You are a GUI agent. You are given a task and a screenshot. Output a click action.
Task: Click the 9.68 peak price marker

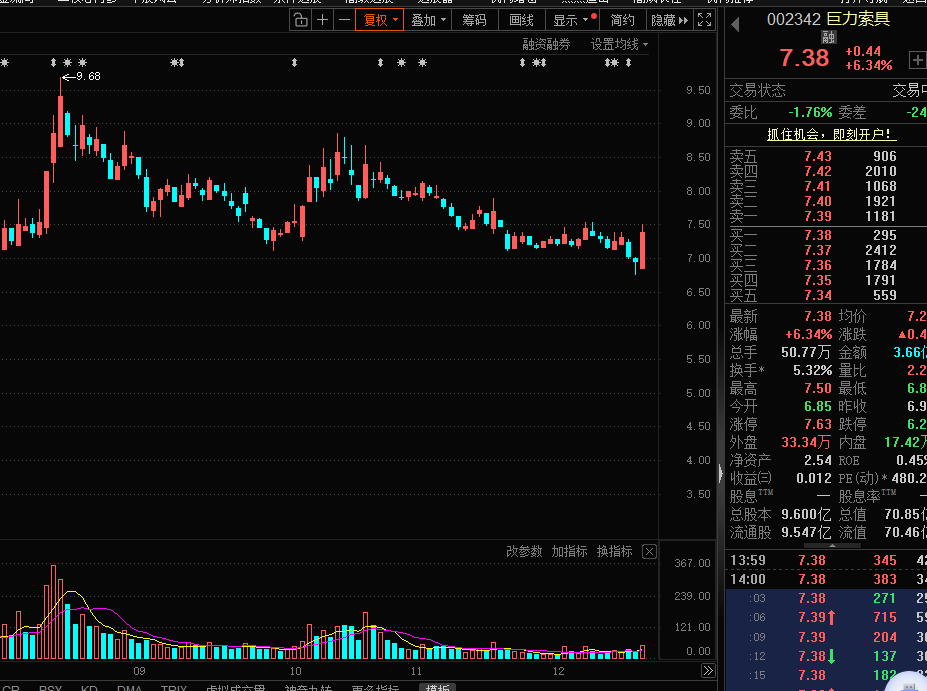(87, 76)
